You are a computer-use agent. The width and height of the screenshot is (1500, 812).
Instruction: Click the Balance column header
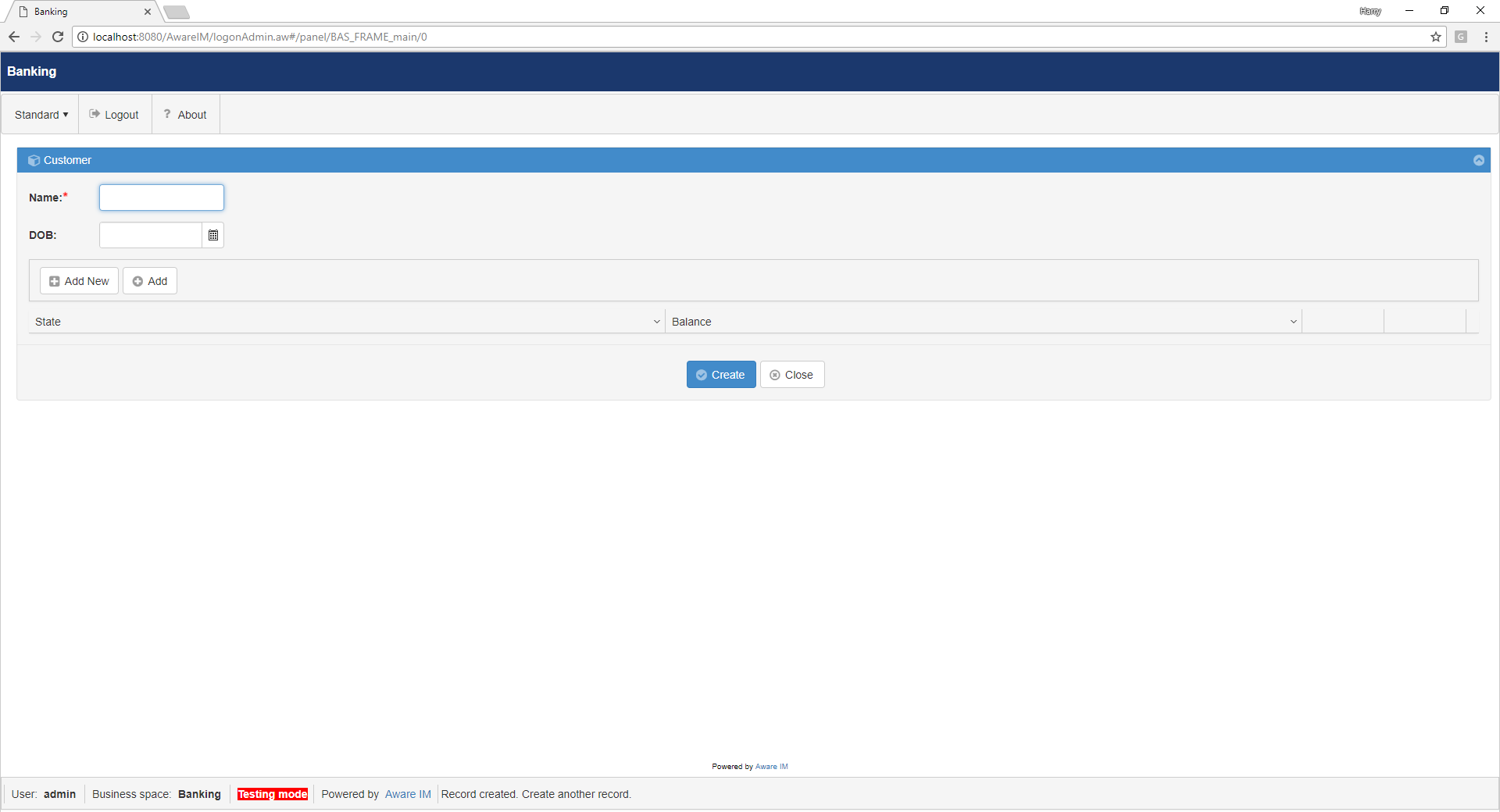tap(984, 322)
